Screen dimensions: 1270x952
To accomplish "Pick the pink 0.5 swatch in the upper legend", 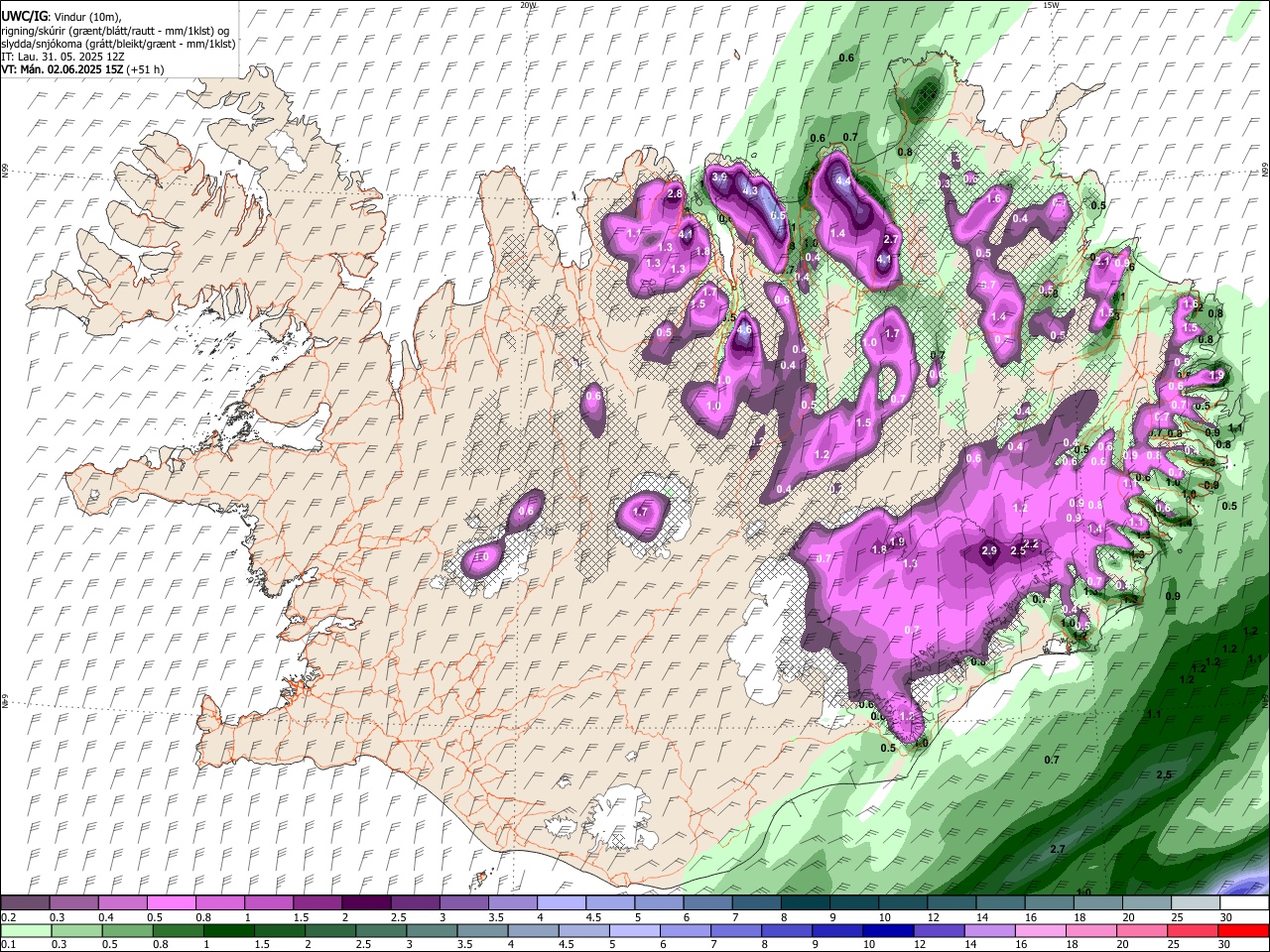I will 171,903.
